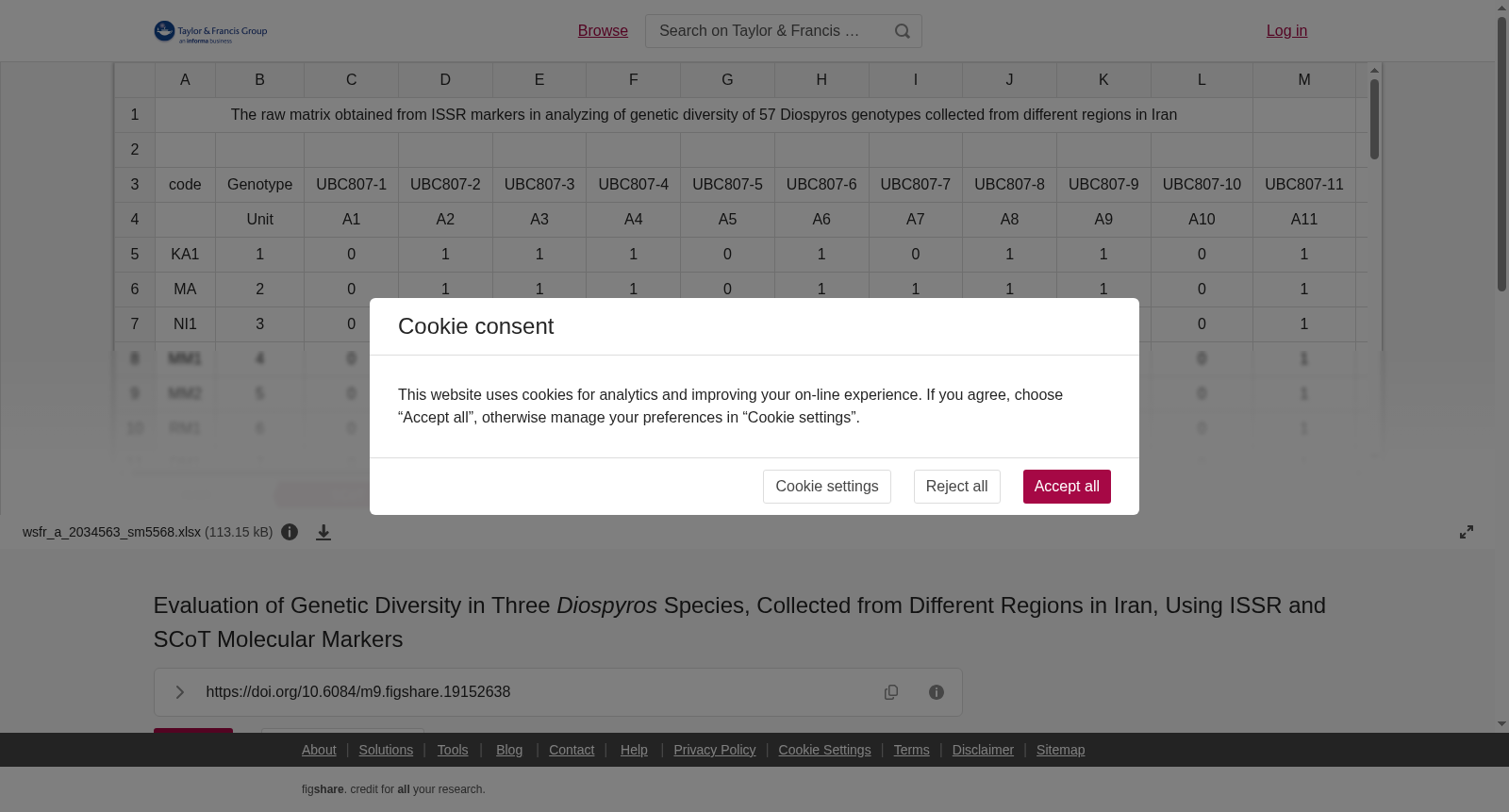Open Cookie Settings in the footer
The image size is (1509, 812).
[824, 750]
